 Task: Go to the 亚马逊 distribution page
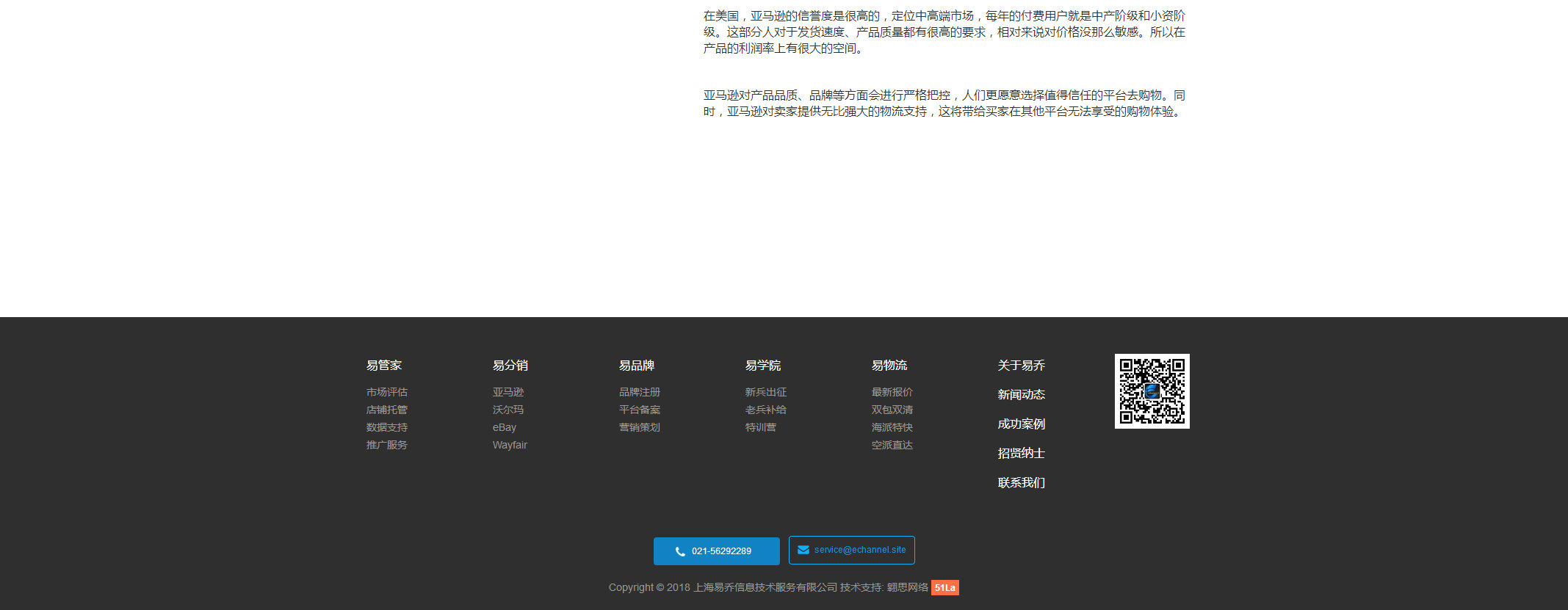(507, 393)
